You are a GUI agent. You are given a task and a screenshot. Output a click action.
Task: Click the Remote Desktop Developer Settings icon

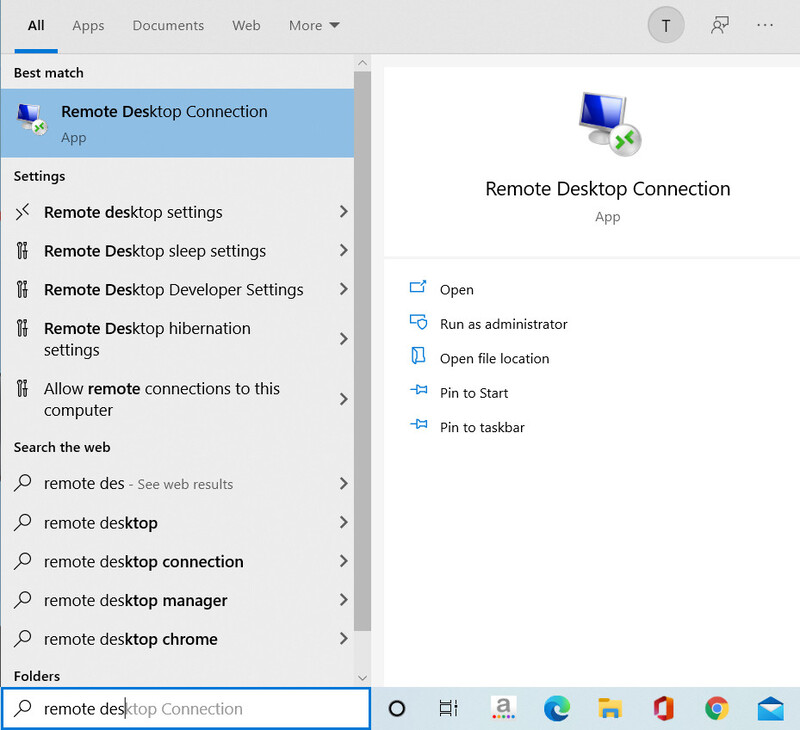[x=22, y=289]
